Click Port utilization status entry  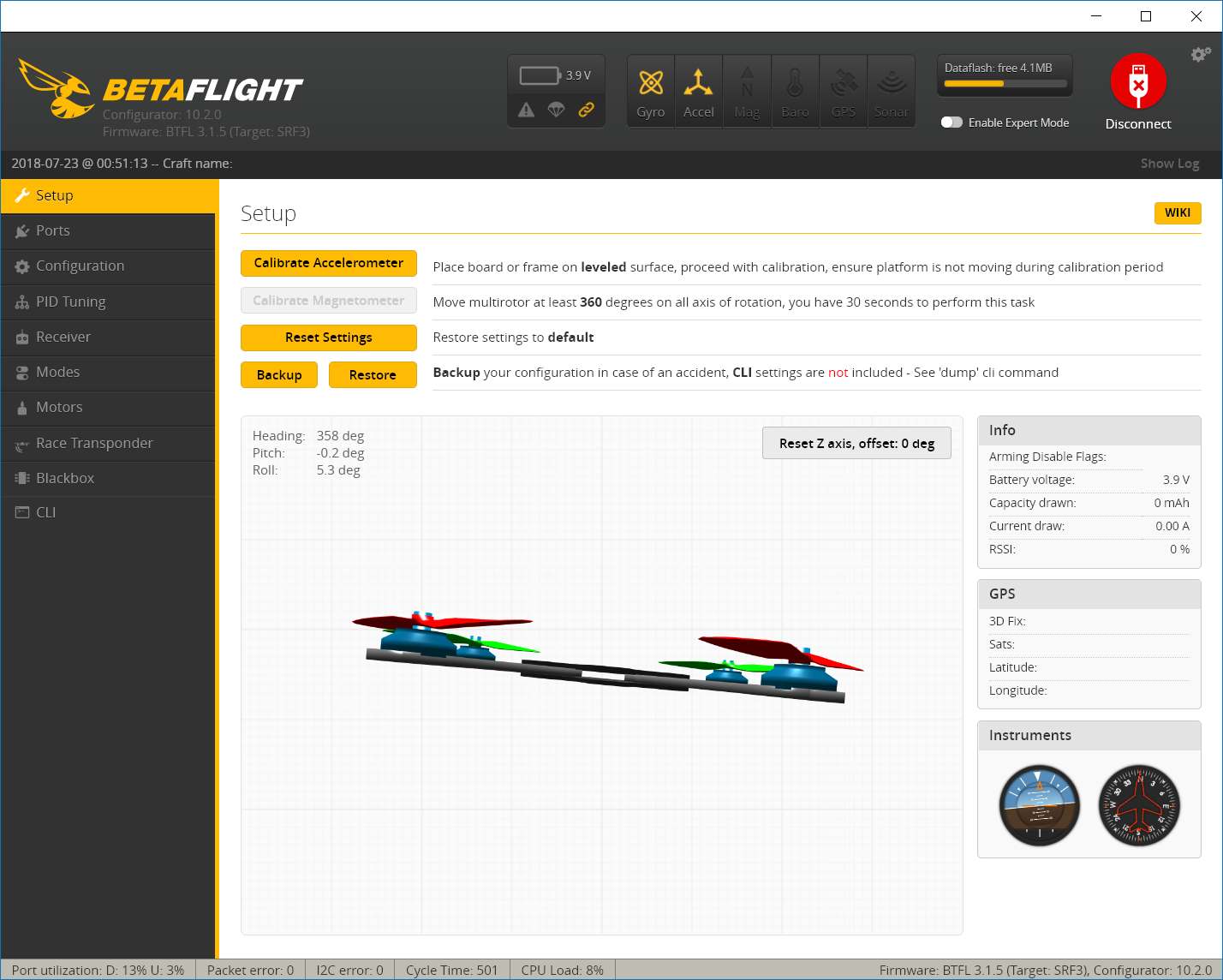[98, 970]
